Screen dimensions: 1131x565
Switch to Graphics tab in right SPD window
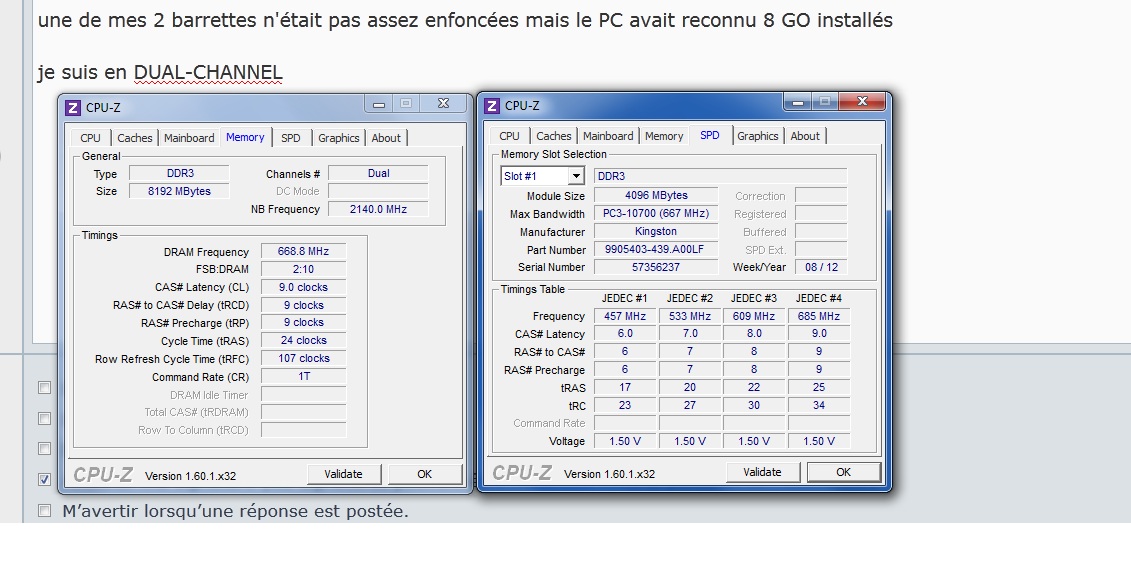(758, 136)
